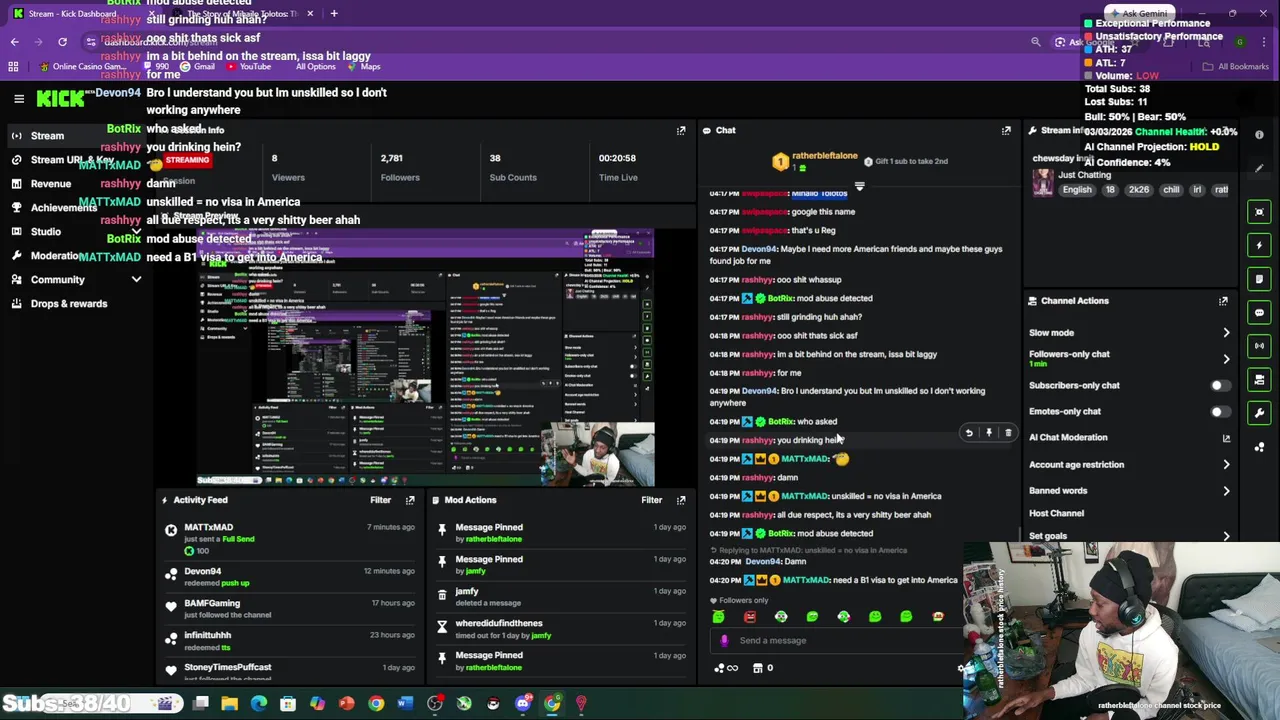Pop out the stream preview panel
Viewport: 1280px width, 720px height.
tap(681, 131)
